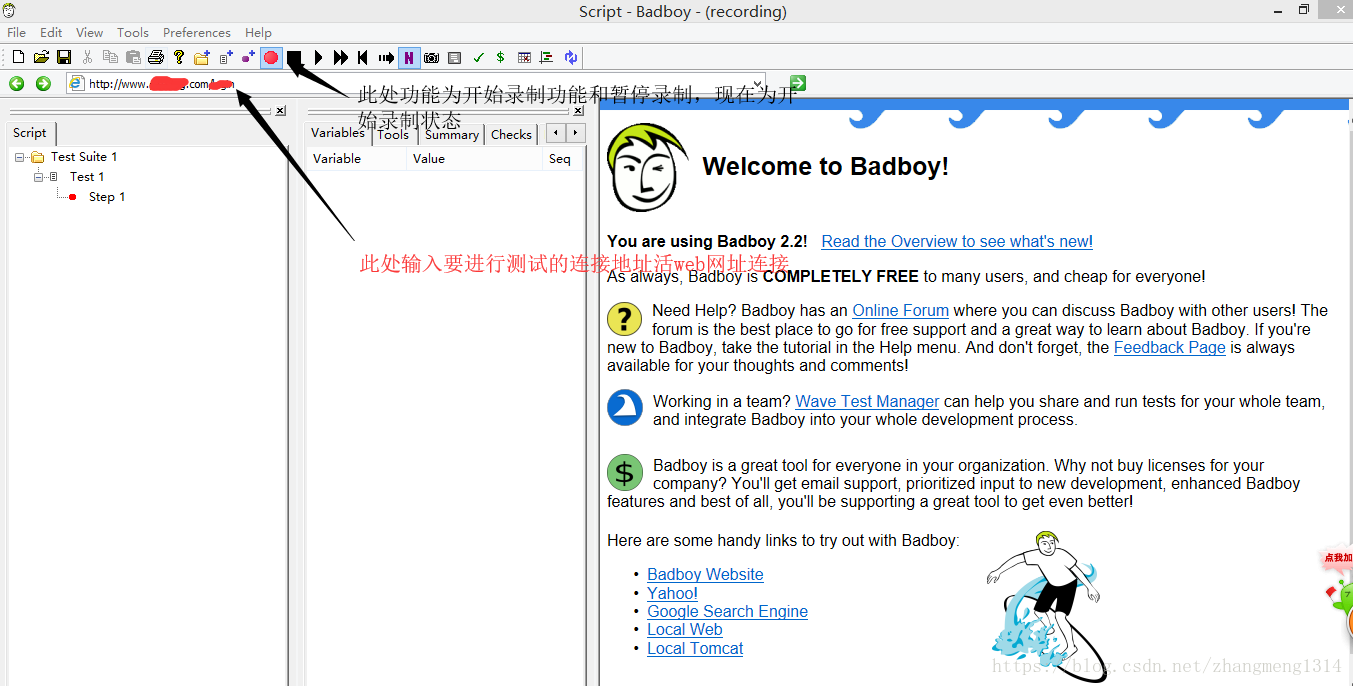Close the Script panel with its X
Image resolution: width=1353 pixels, height=686 pixels.
click(x=280, y=111)
